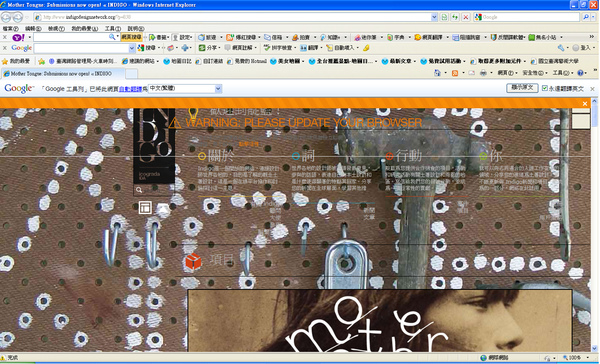Click the 自動翻譯 link in translate bar

[130, 89]
